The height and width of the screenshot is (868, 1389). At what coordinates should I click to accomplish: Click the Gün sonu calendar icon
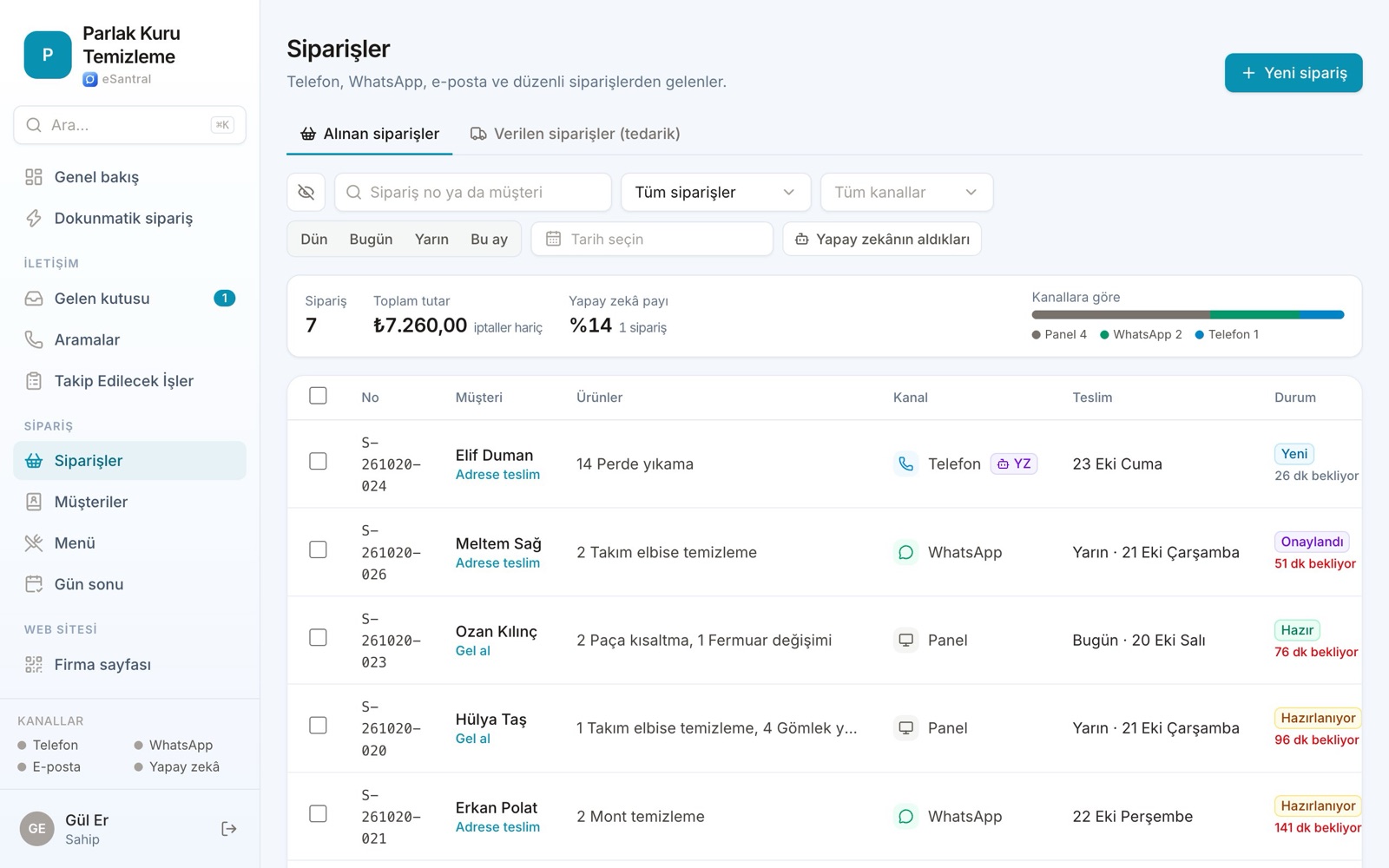click(x=34, y=584)
